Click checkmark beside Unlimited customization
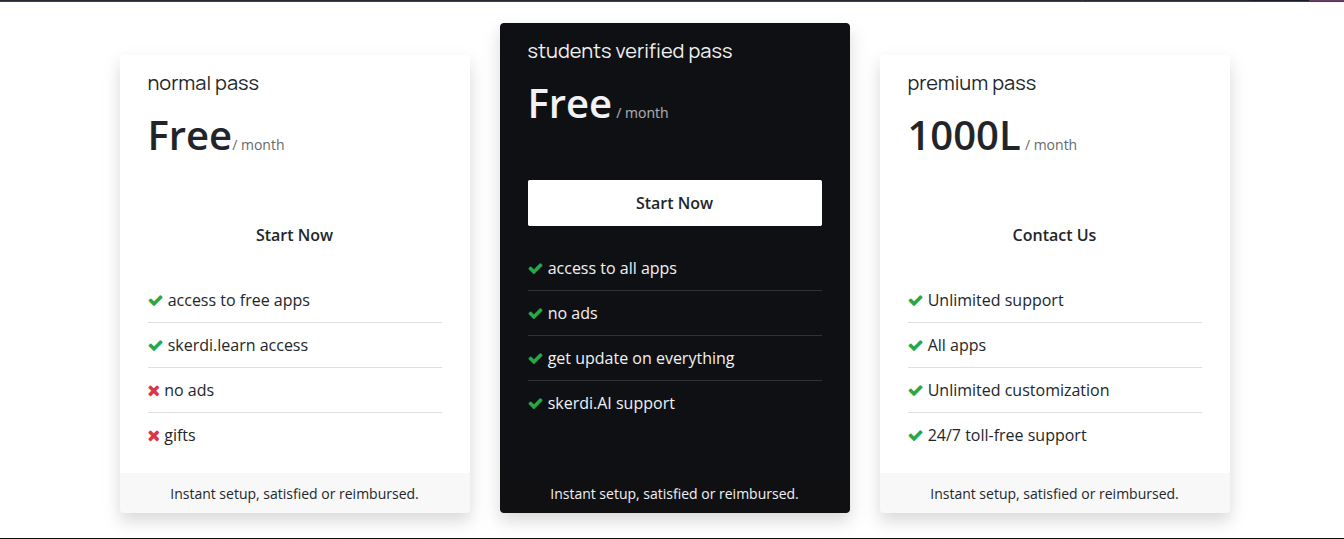1344x539 pixels. [915, 391]
